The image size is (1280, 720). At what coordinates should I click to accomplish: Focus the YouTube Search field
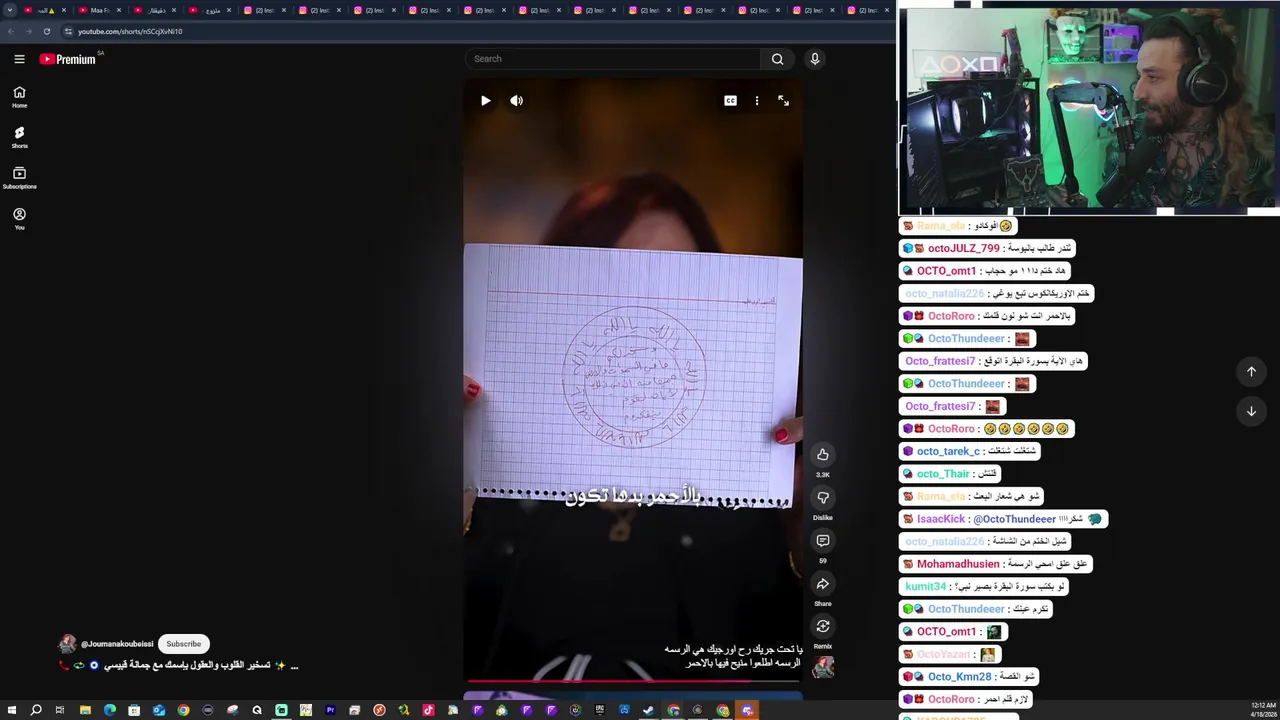click(615, 59)
